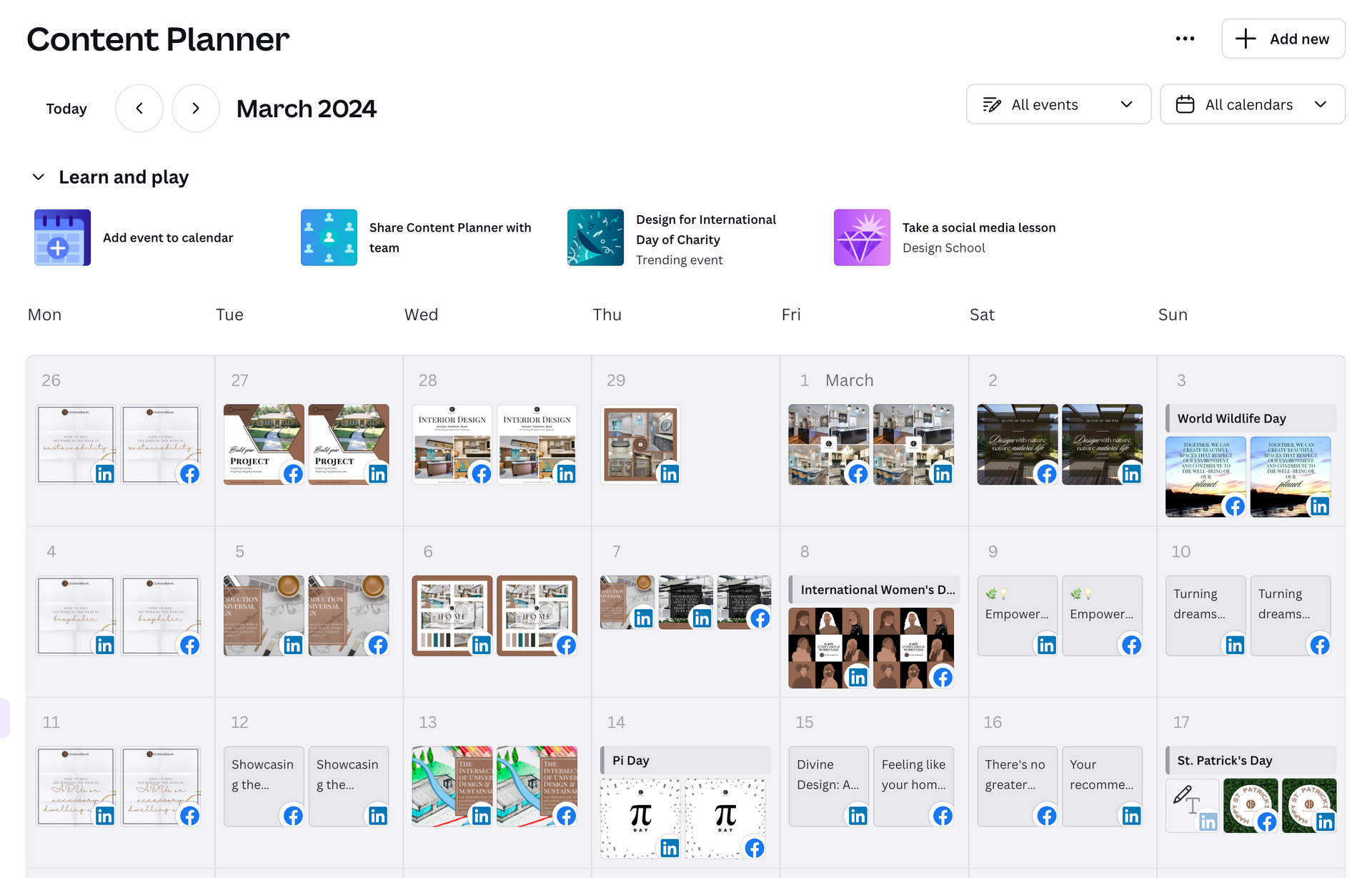Click the Share Content Planner team icon
This screenshot has width=1372, height=878.
coord(329,237)
